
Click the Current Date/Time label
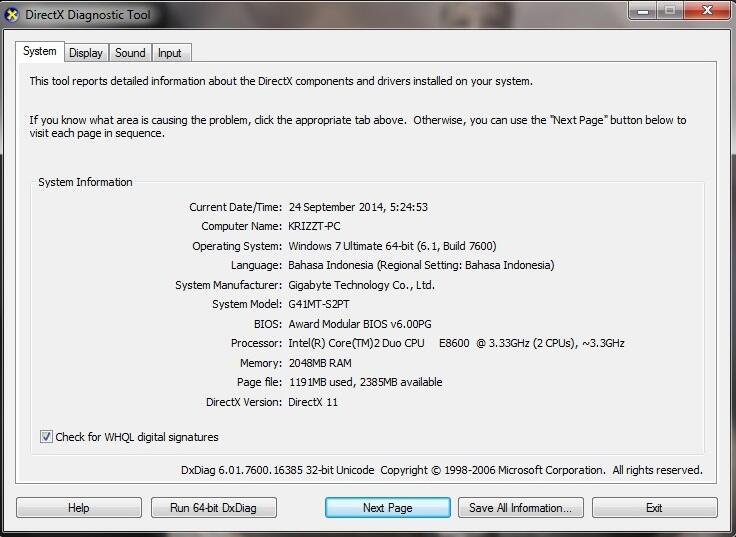click(236, 207)
